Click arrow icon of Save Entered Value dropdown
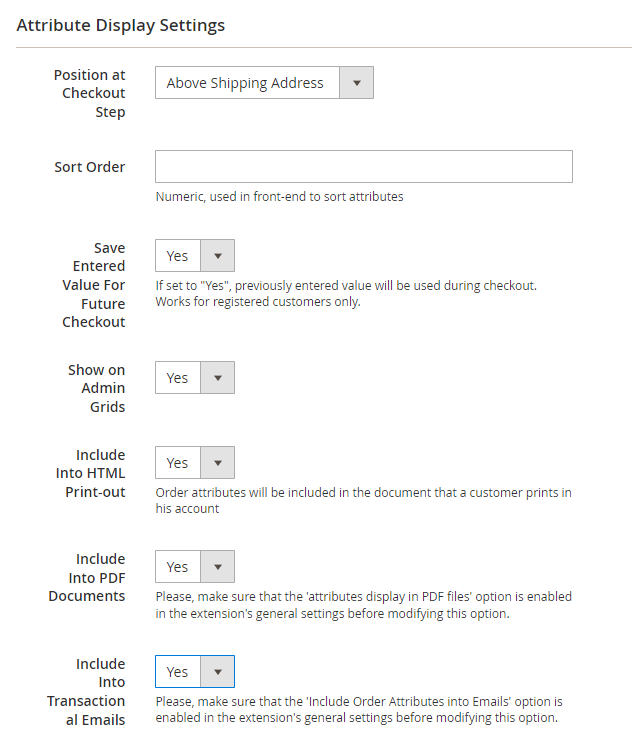Screen dimensions: 632x740 click(217, 256)
